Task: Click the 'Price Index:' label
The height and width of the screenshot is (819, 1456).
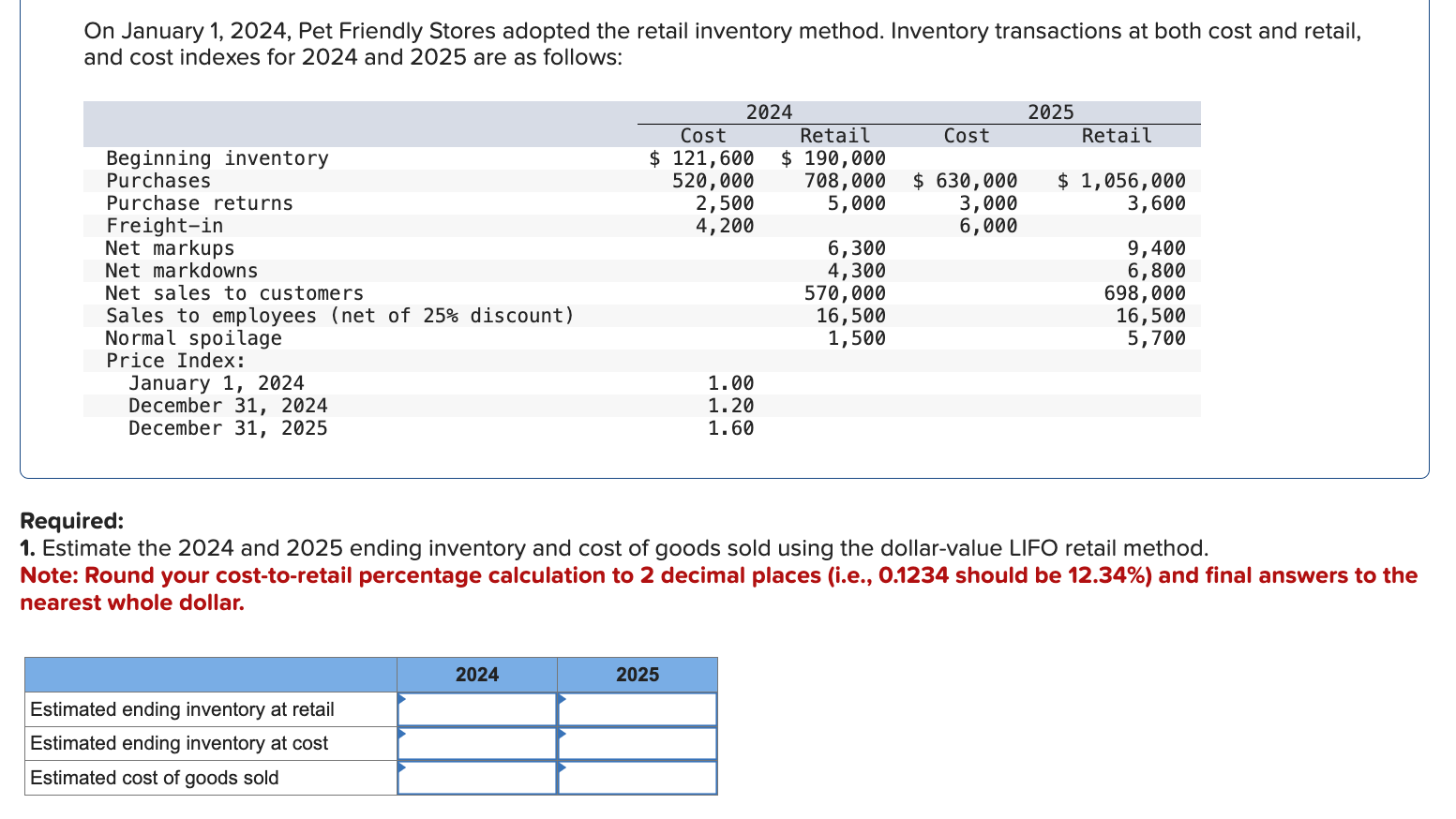Action: tap(176, 361)
